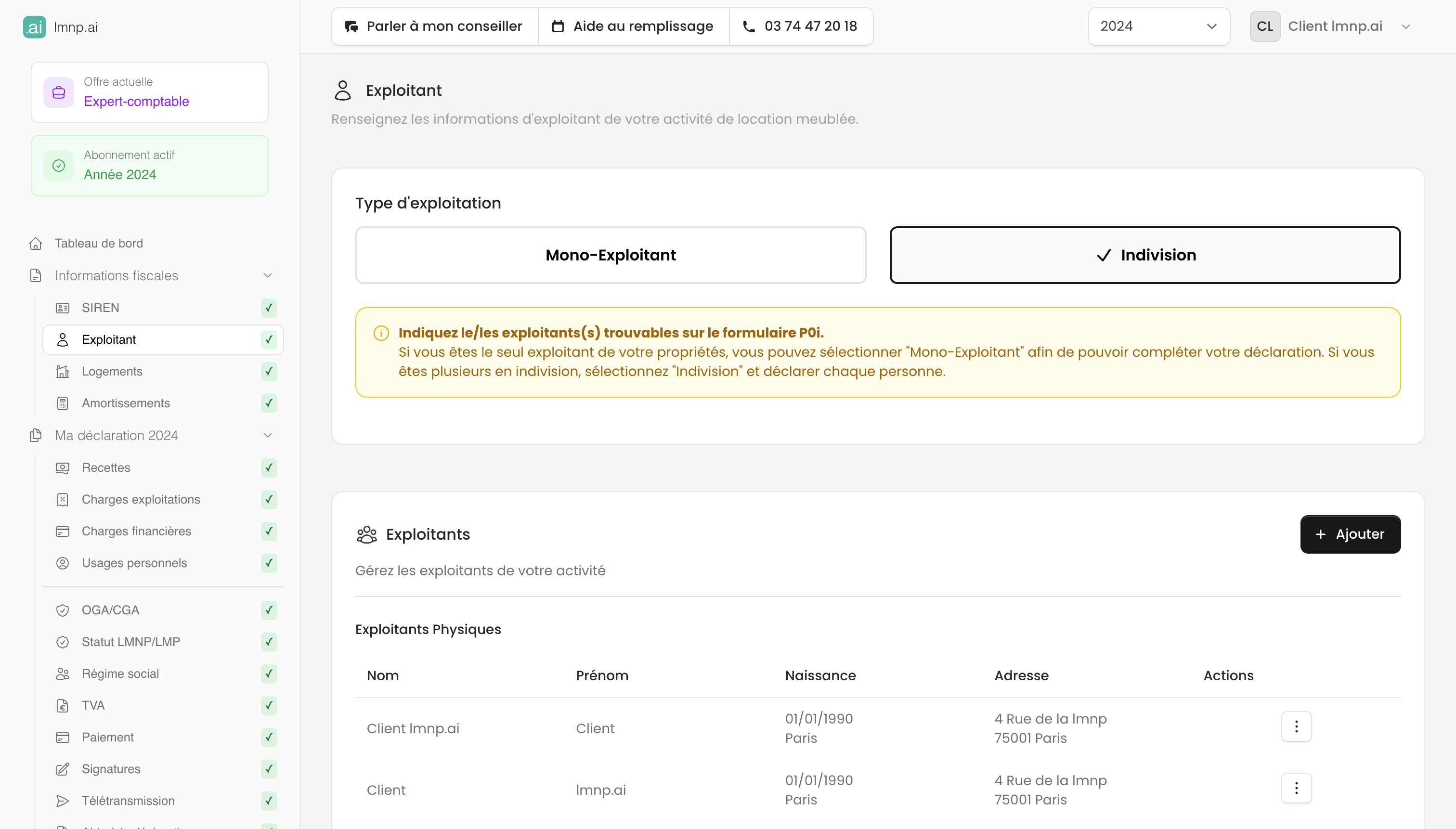The image size is (1456, 829).
Task: Click the Logements building icon
Action: click(63, 371)
